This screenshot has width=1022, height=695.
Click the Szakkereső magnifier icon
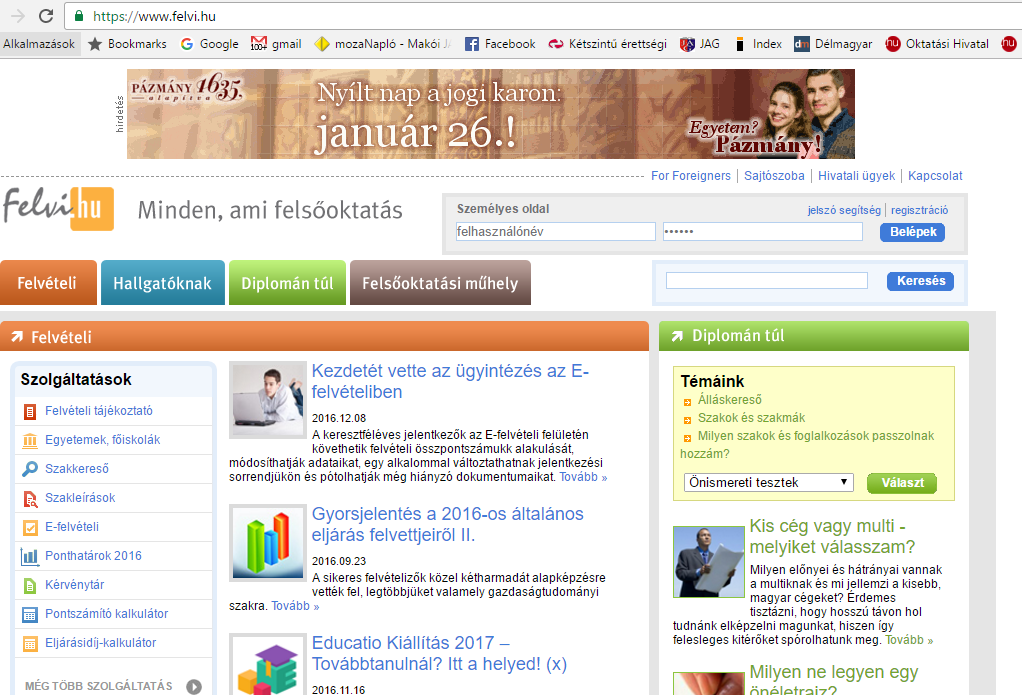(30, 469)
